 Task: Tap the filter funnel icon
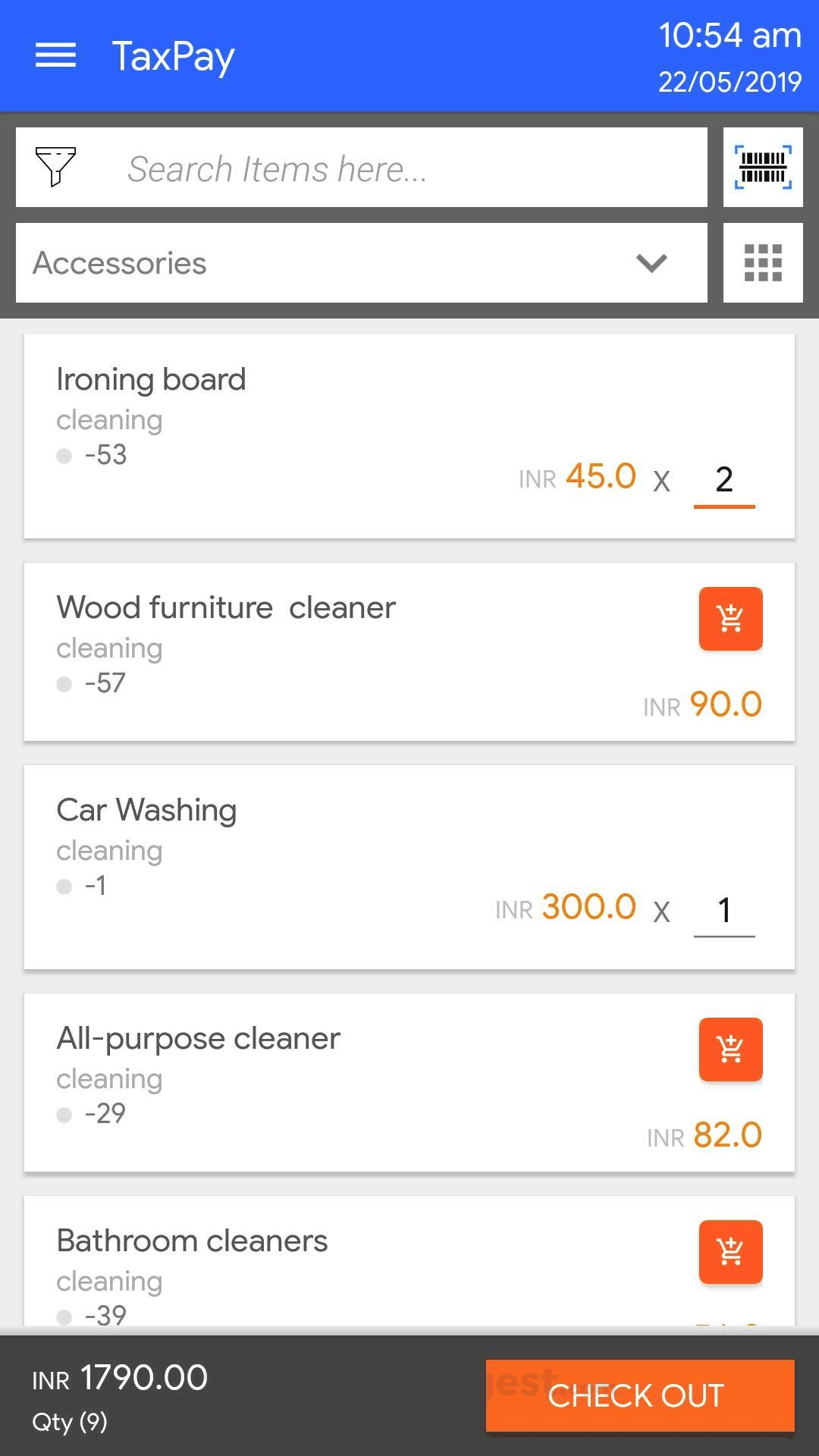pos(55,167)
